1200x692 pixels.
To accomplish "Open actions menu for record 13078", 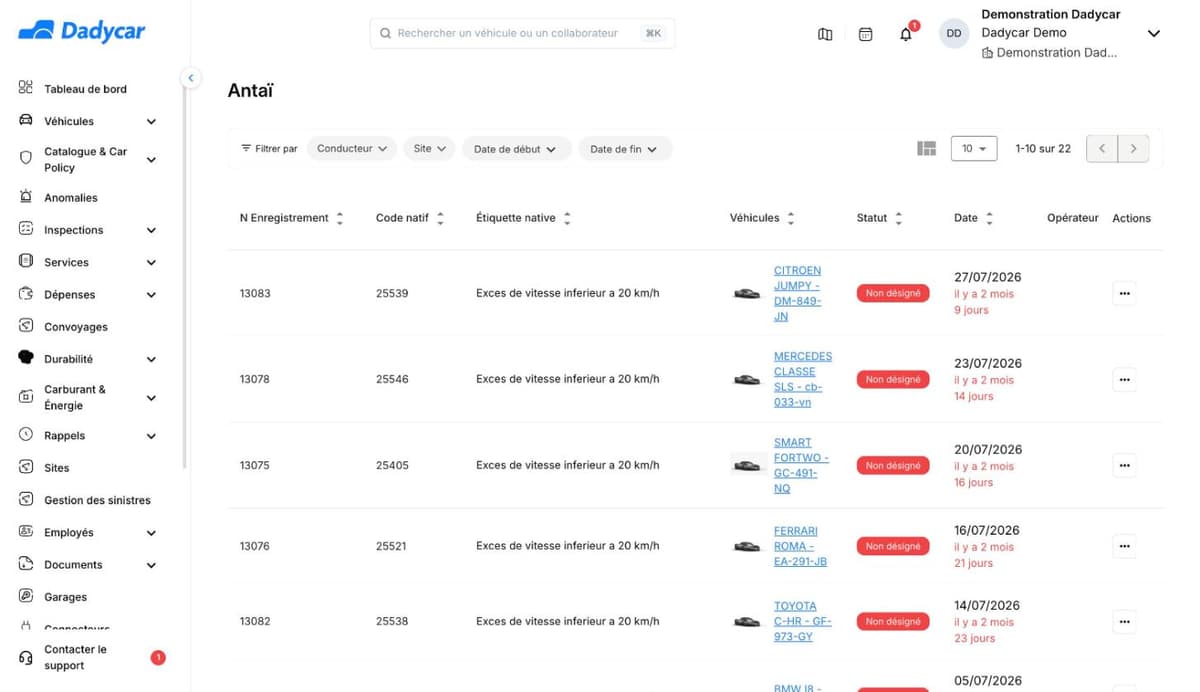I will tap(1124, 379).
